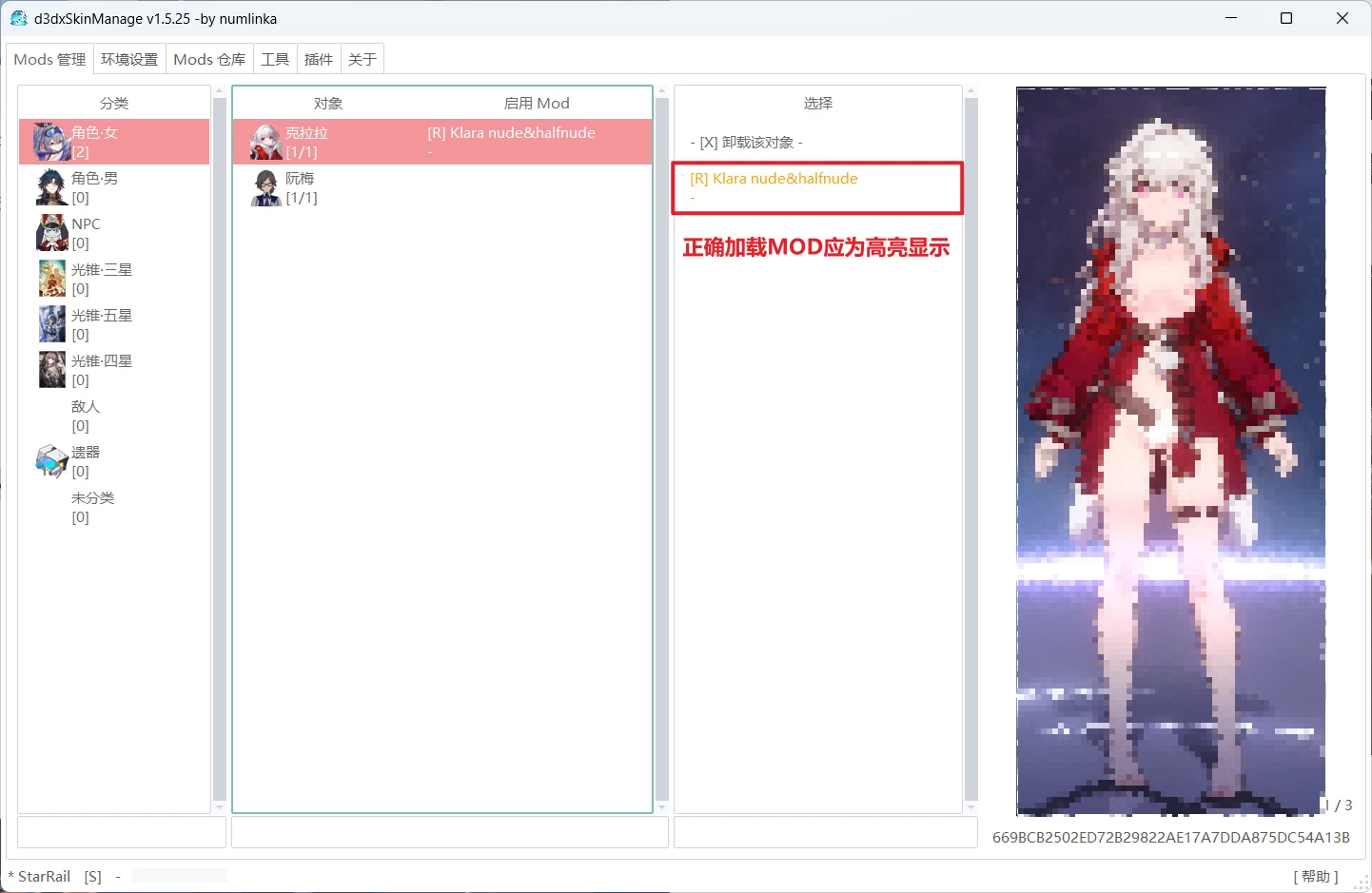Click the 分类 column header

tap(114, 103)
